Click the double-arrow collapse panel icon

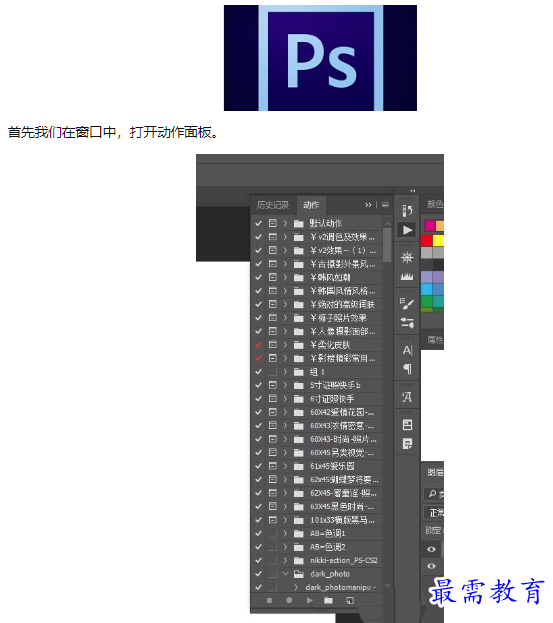click(368, 205)
